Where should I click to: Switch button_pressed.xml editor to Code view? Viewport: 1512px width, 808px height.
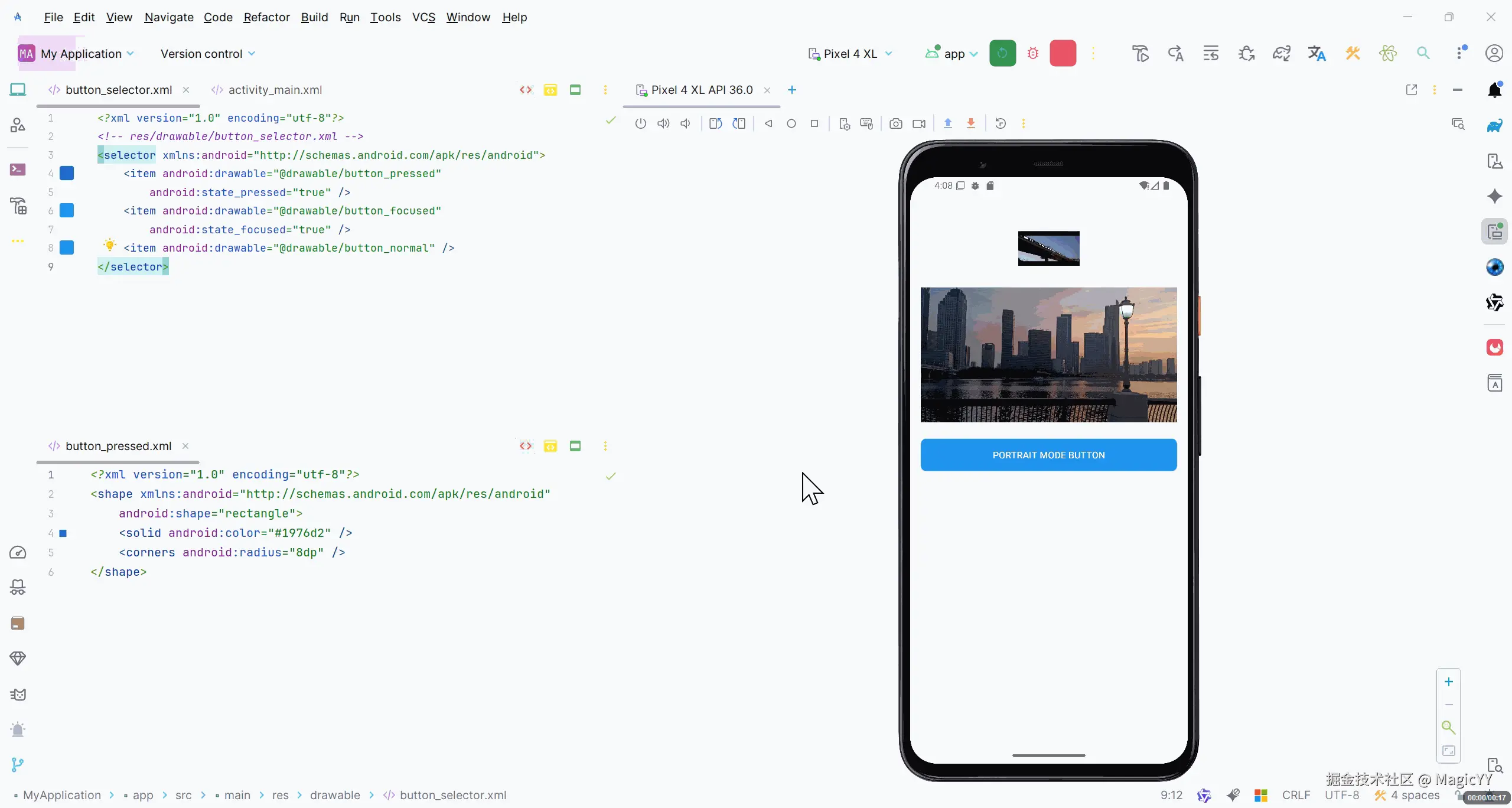[525, 446]
